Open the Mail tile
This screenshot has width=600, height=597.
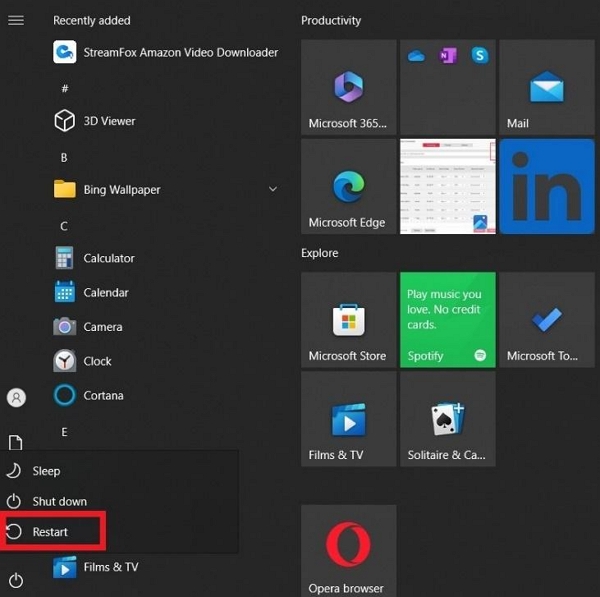tap(547, 87)
